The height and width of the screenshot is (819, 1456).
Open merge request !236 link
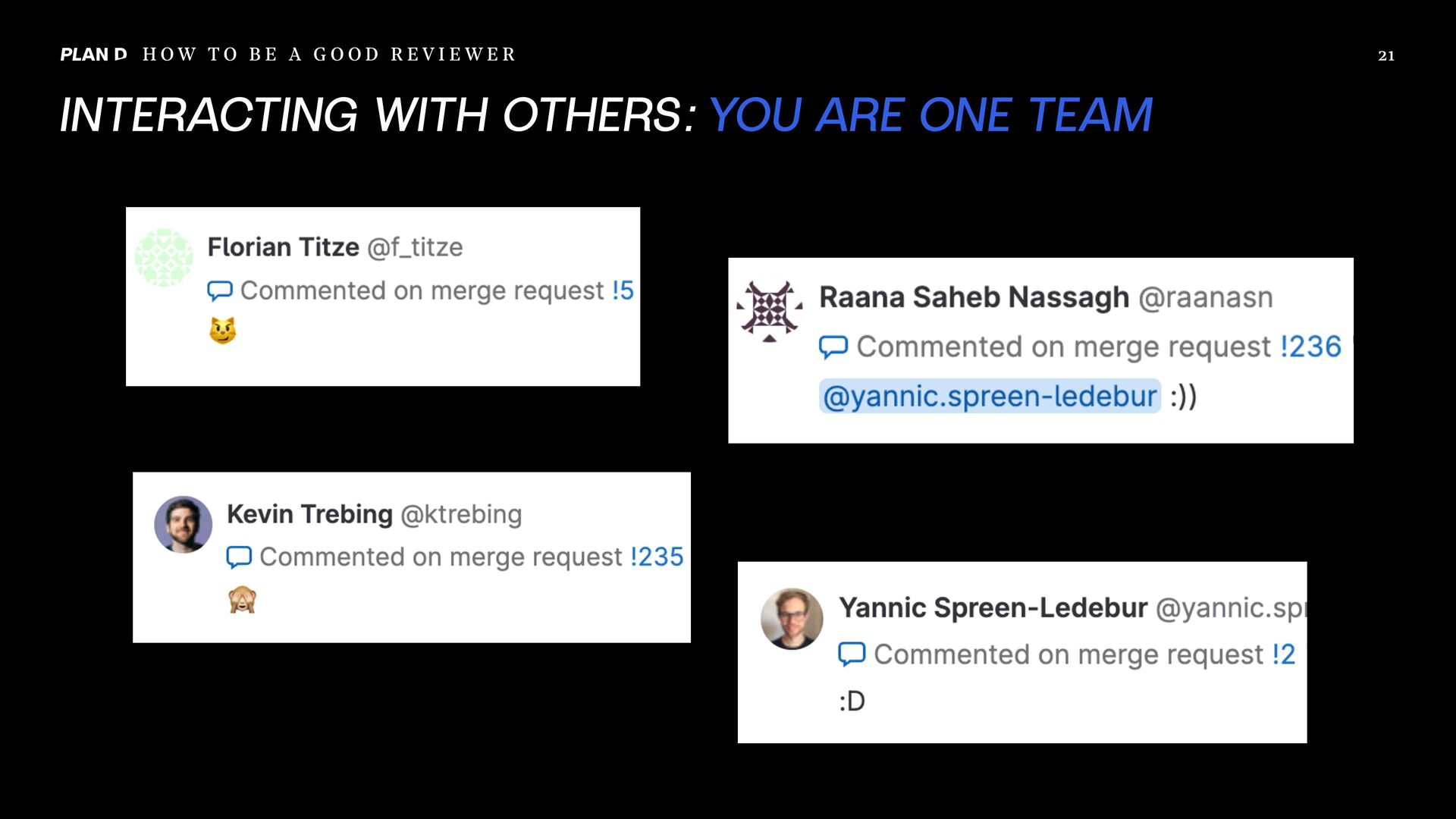tap(1311, 347)
